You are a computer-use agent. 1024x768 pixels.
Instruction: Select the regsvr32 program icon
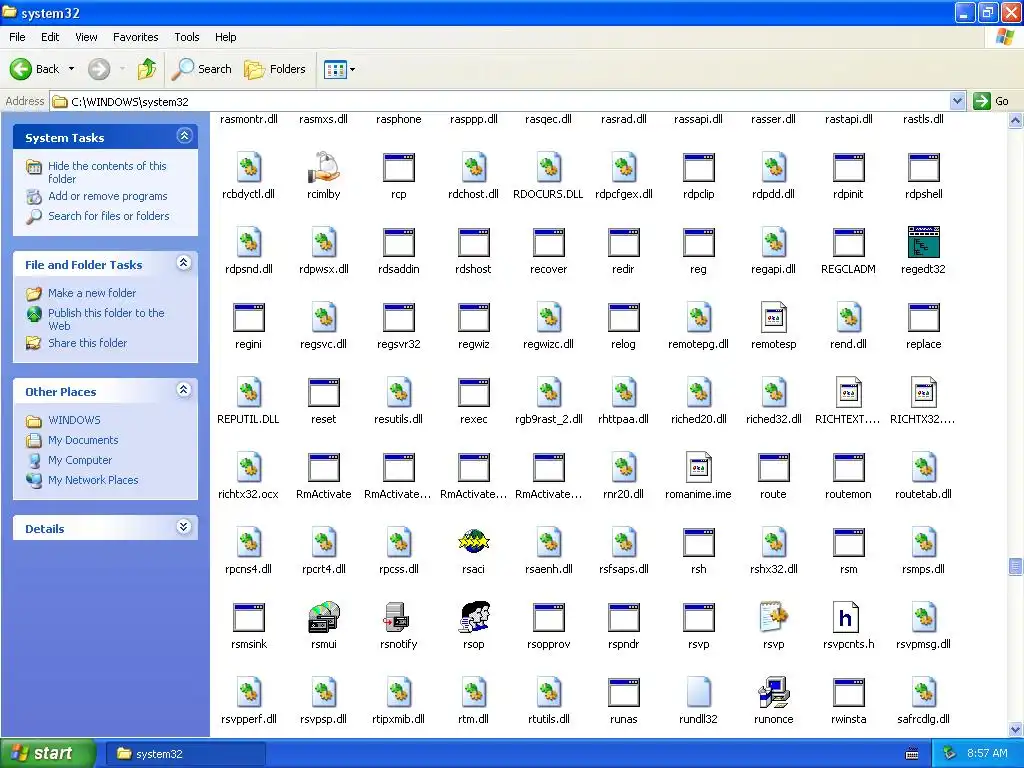click(398, 317)
